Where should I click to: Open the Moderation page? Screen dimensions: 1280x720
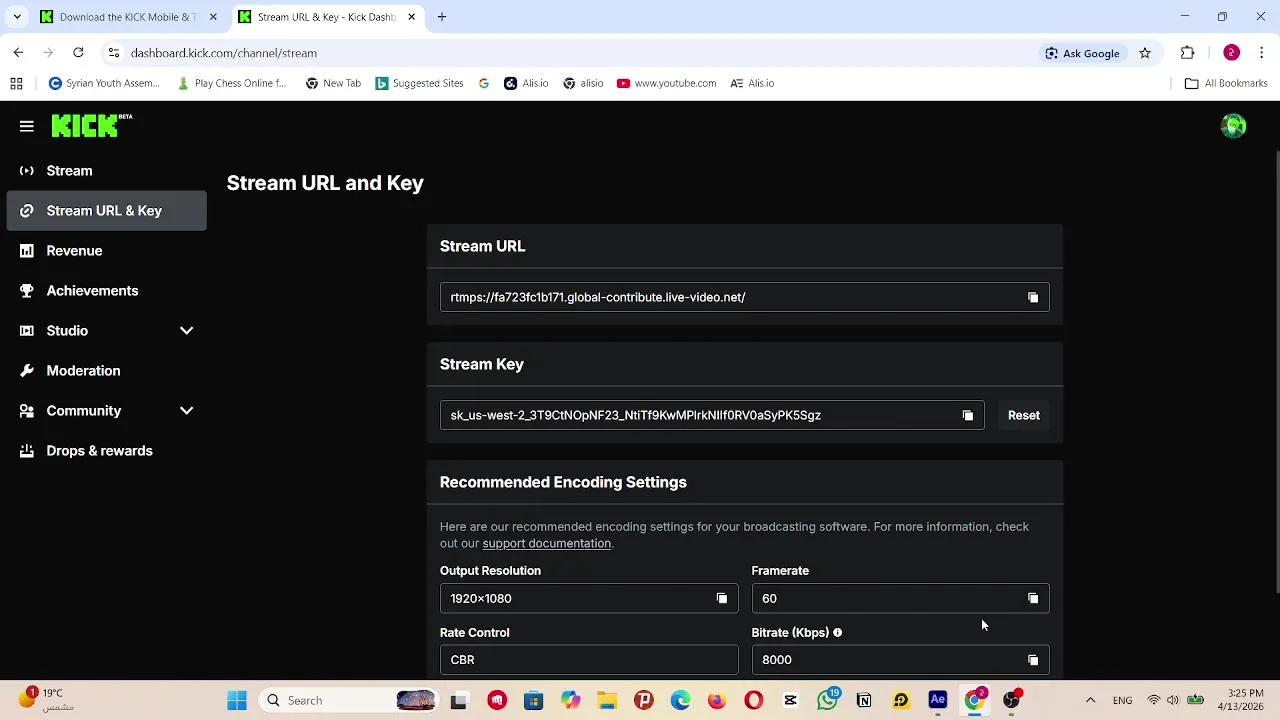point(106,371)
